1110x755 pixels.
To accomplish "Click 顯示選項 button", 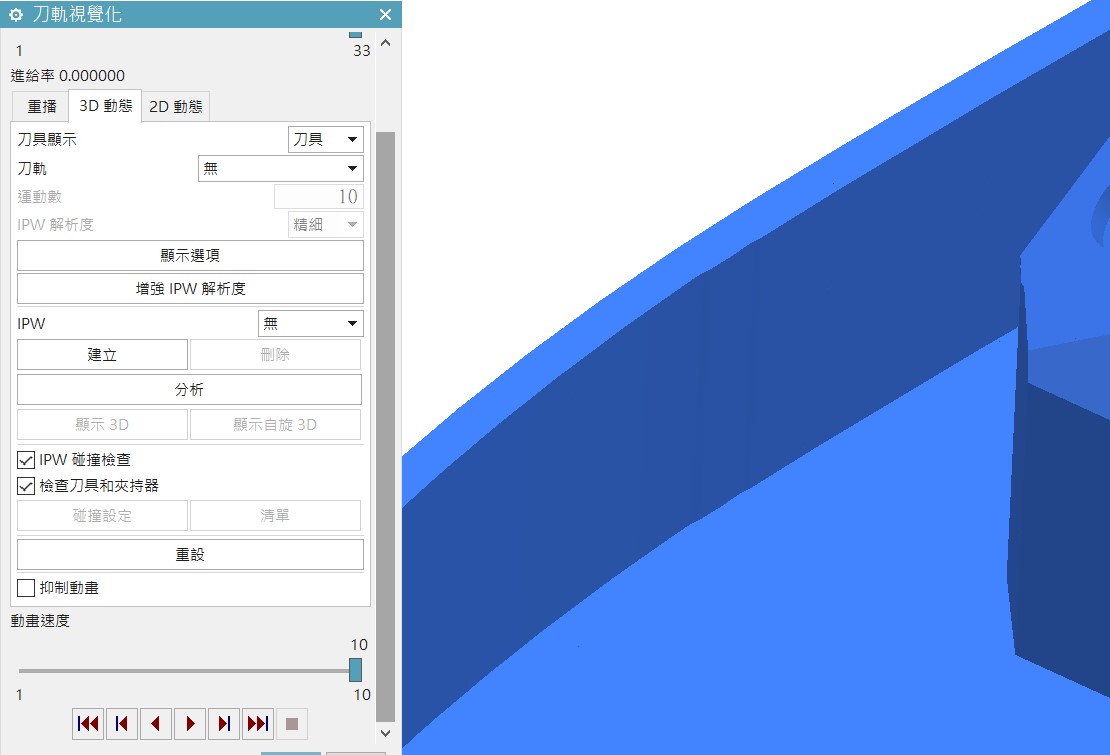I will (190, 255).
